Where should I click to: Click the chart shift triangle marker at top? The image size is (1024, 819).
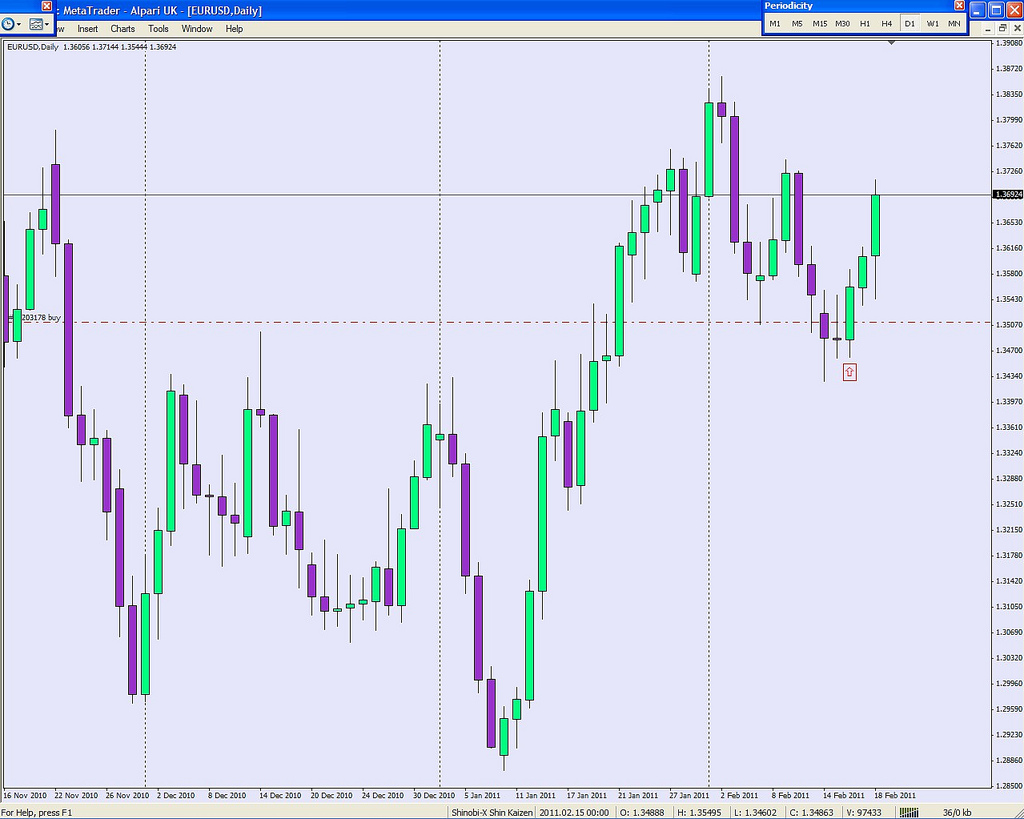tap(891, 42)
